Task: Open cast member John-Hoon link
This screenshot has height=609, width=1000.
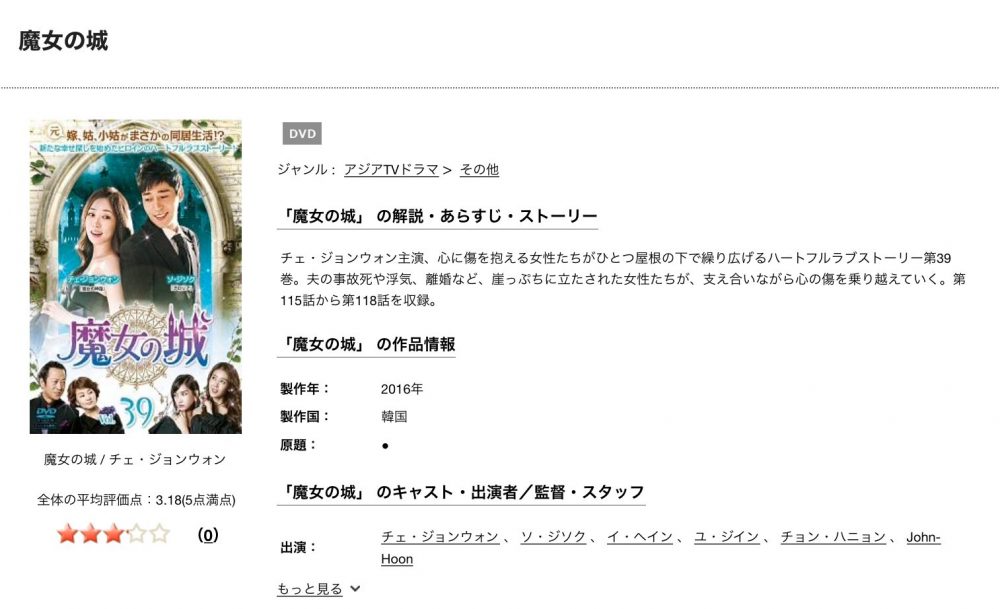Action: click(x=661, y=548)
